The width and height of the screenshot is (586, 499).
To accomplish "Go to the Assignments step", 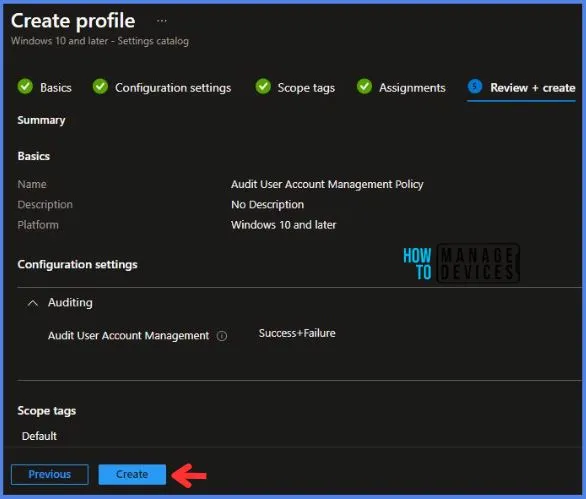I will click(x=412, y=88).
